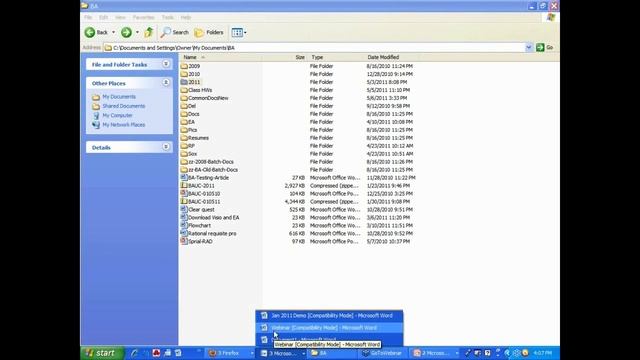The image size is (640, 360).
Task: Open the File menu
Action: click(x=88, y=18)
